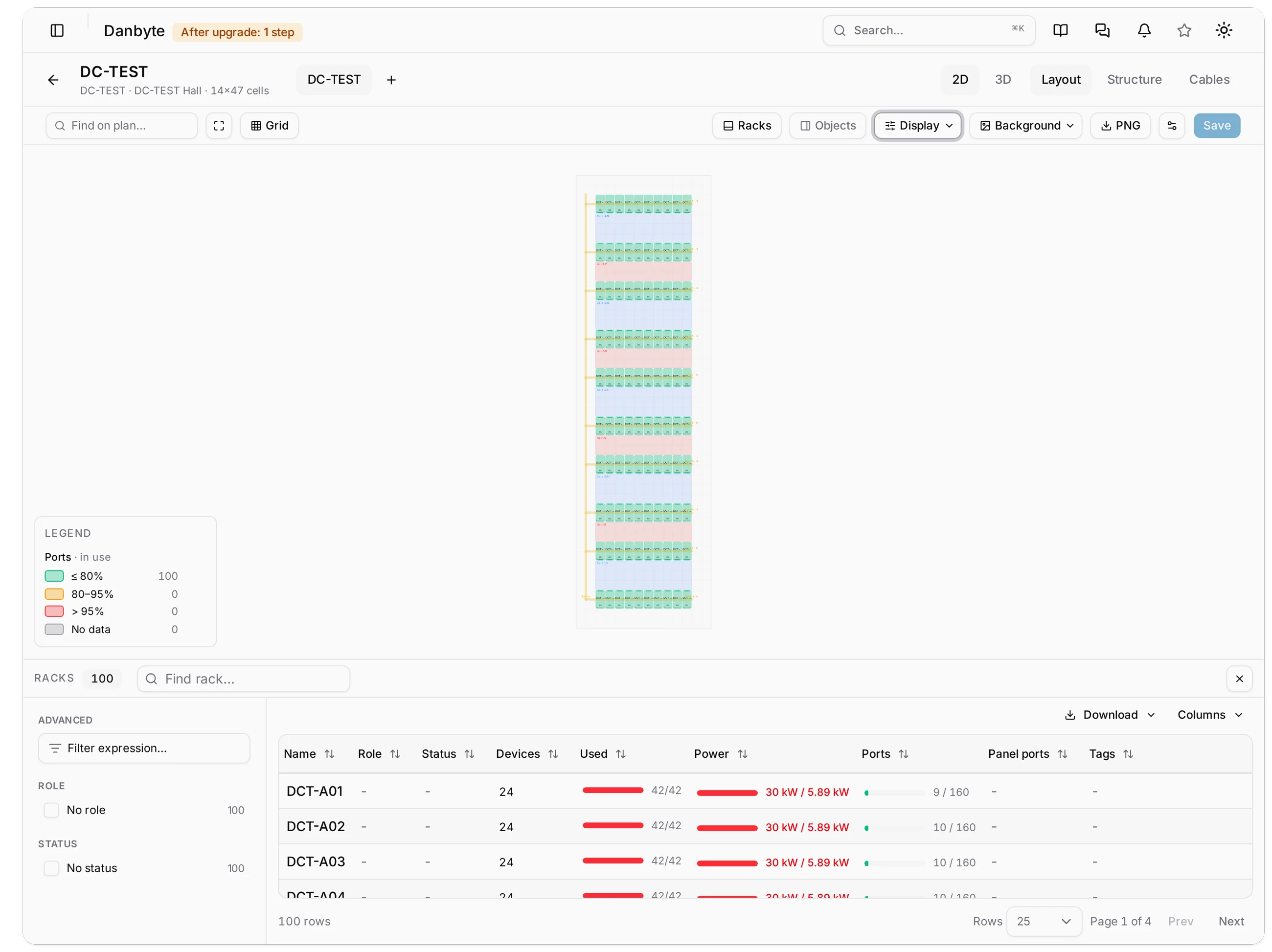
Task: Open the Background dropdown
Action: click(1025, 125)
